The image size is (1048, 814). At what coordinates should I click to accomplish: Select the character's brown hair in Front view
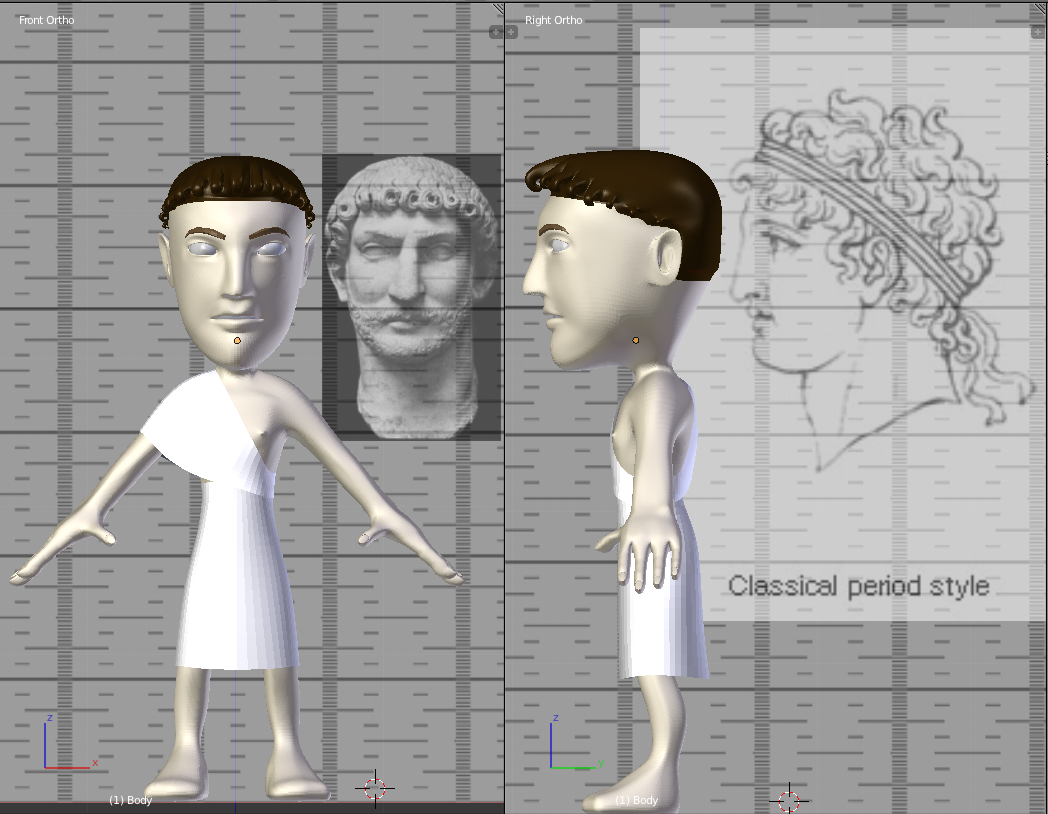[237, 178]
